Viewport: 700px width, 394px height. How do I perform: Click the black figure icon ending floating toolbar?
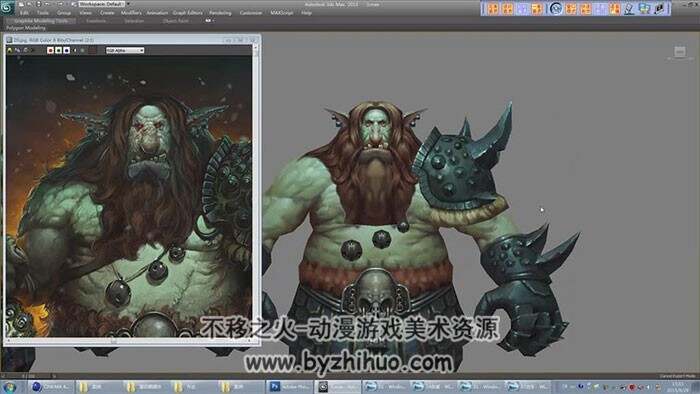660,8
